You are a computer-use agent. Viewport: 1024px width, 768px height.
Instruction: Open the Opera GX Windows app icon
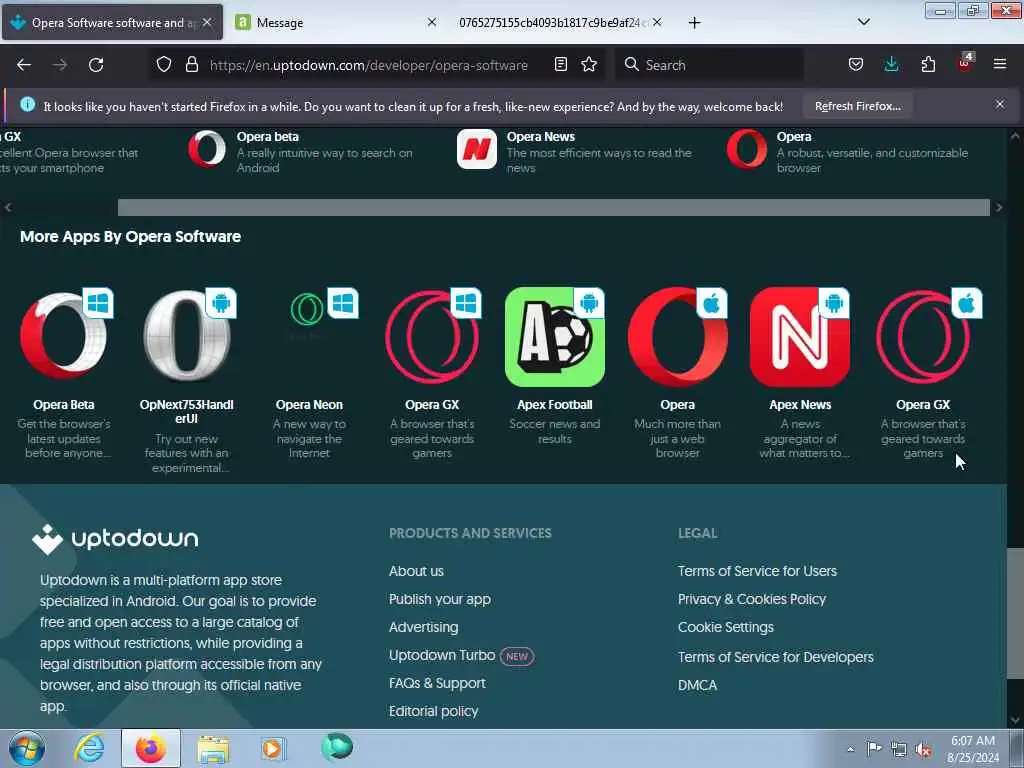(x=432, y=337)
